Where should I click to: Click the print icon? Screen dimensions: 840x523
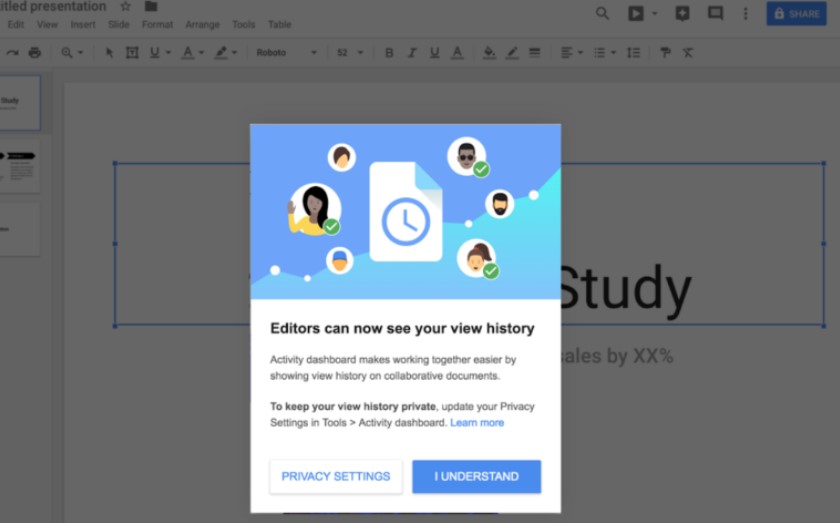35,53
